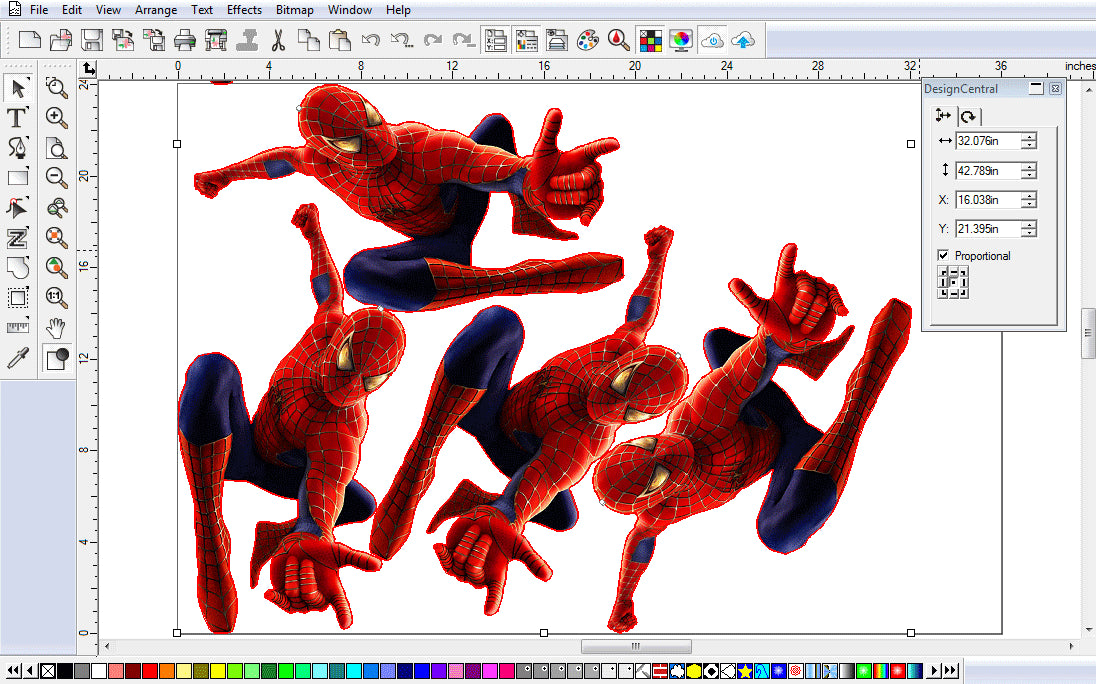Jump to the end of the color palette
Screen dimensions: 1096x684
click(x=951, y=671)
